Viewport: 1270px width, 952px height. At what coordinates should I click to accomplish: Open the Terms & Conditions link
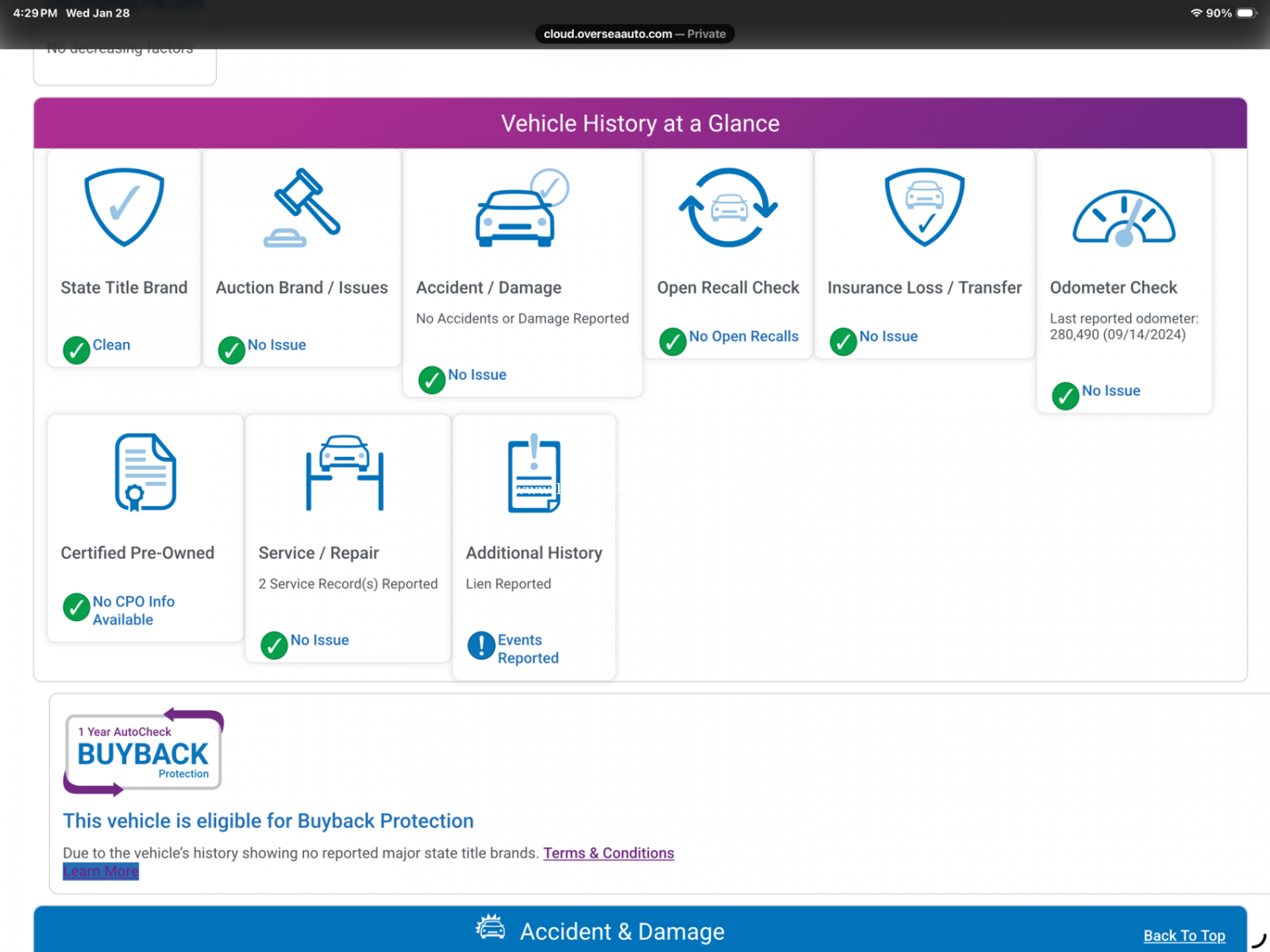(x=608, y=853)
